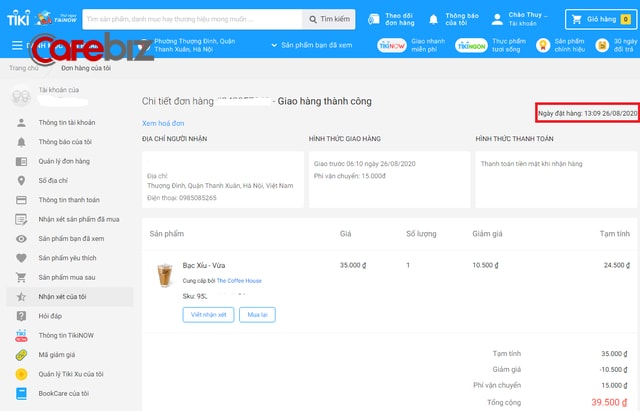Viewport: 640px width, 411px height.
Task: Click the Đơn hàng của tôi breadcrumb
Action: tap(86, 68)
